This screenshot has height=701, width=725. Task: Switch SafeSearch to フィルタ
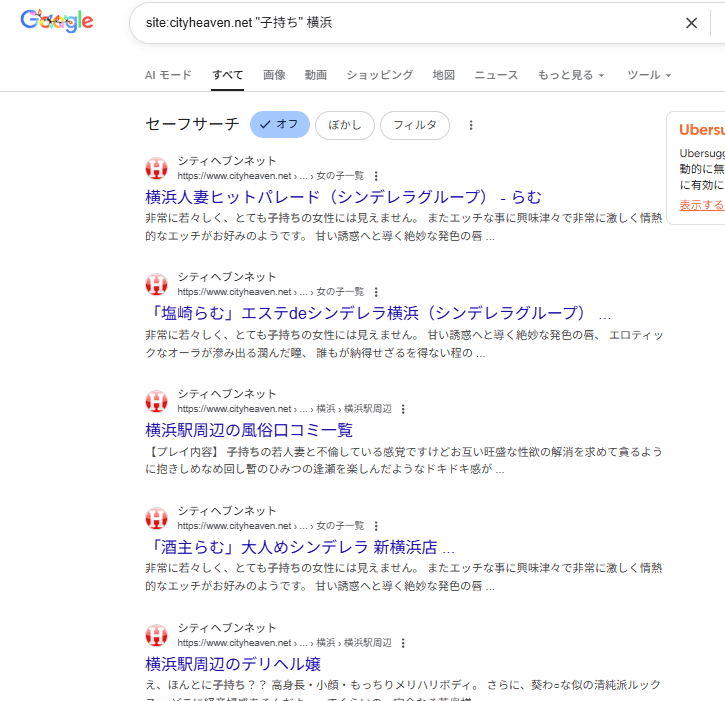click(x=415, y=125)
